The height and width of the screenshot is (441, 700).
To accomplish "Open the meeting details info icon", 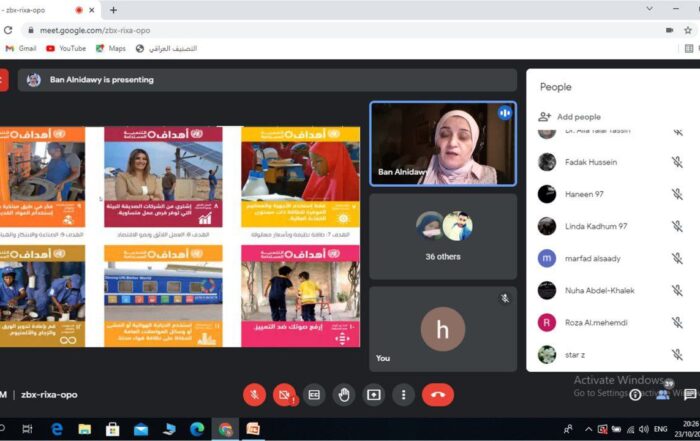I will pyautogui.click(x=635, y=394).
